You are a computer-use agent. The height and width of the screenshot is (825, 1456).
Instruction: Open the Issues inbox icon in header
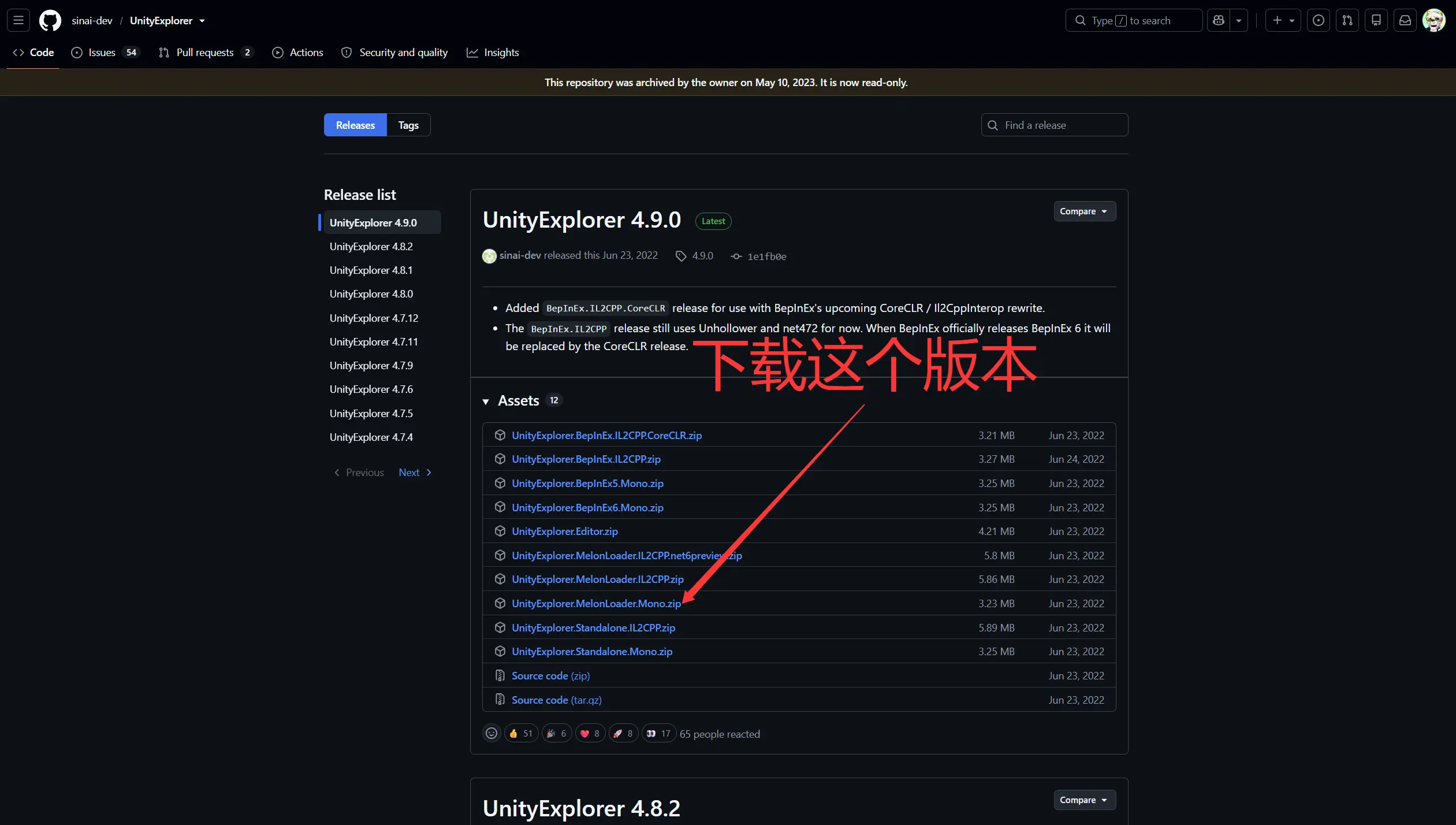tap(1319, 20)
